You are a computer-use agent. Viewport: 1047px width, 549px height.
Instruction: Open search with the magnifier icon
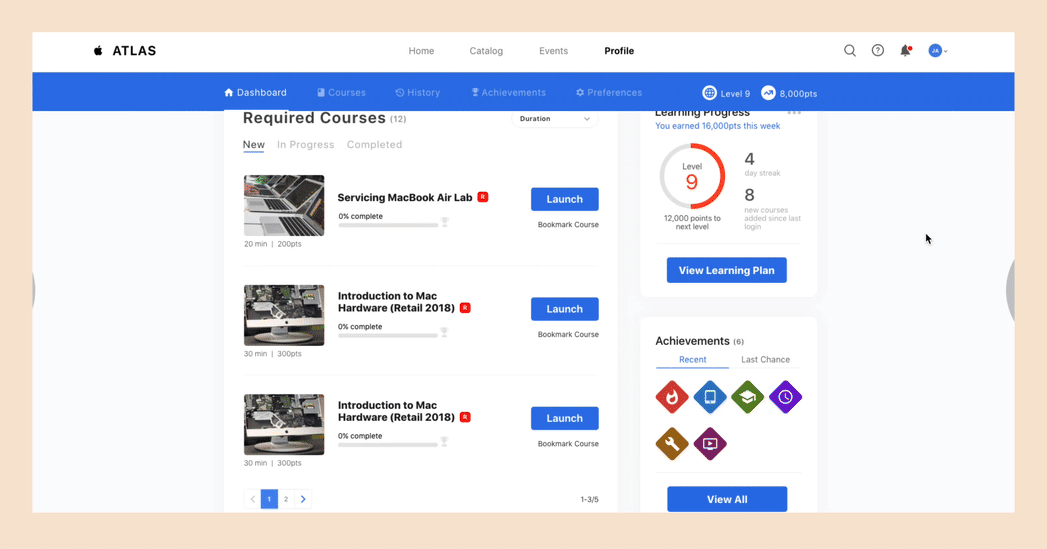(x=850, y=51)
